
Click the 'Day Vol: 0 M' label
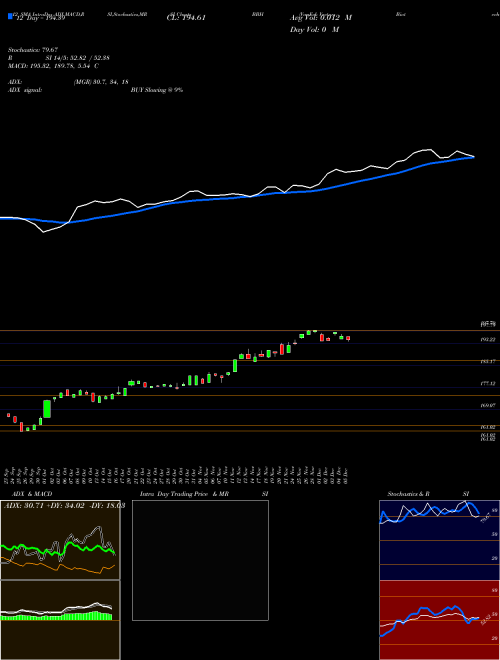tap(314, 30)
